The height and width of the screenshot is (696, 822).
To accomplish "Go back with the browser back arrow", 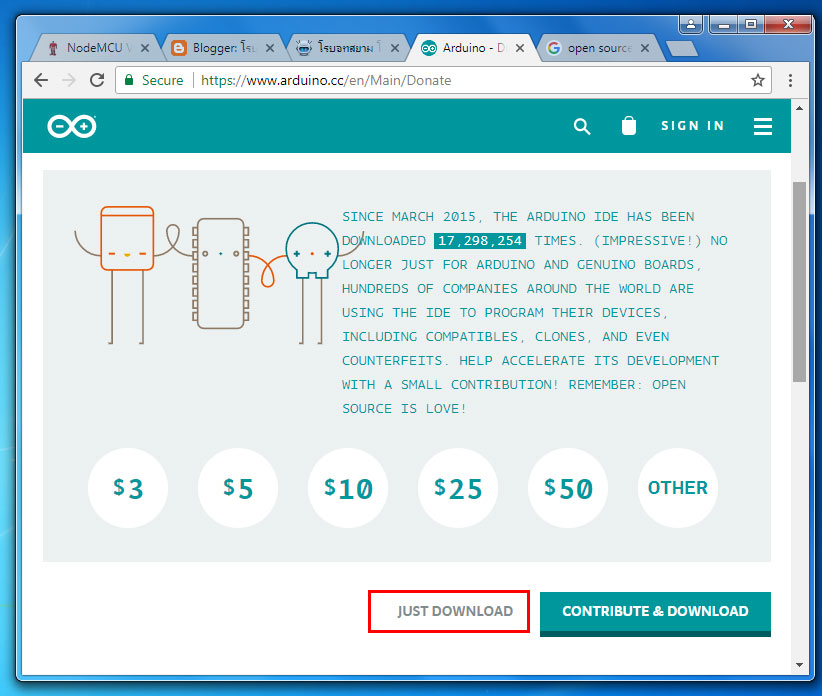I will point(41,80).
